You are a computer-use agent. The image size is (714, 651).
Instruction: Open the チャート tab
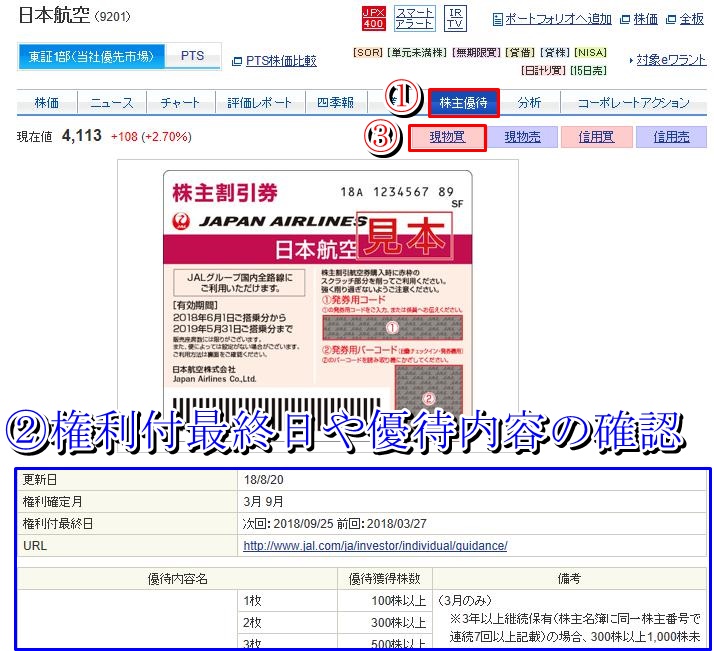[180, 102]
